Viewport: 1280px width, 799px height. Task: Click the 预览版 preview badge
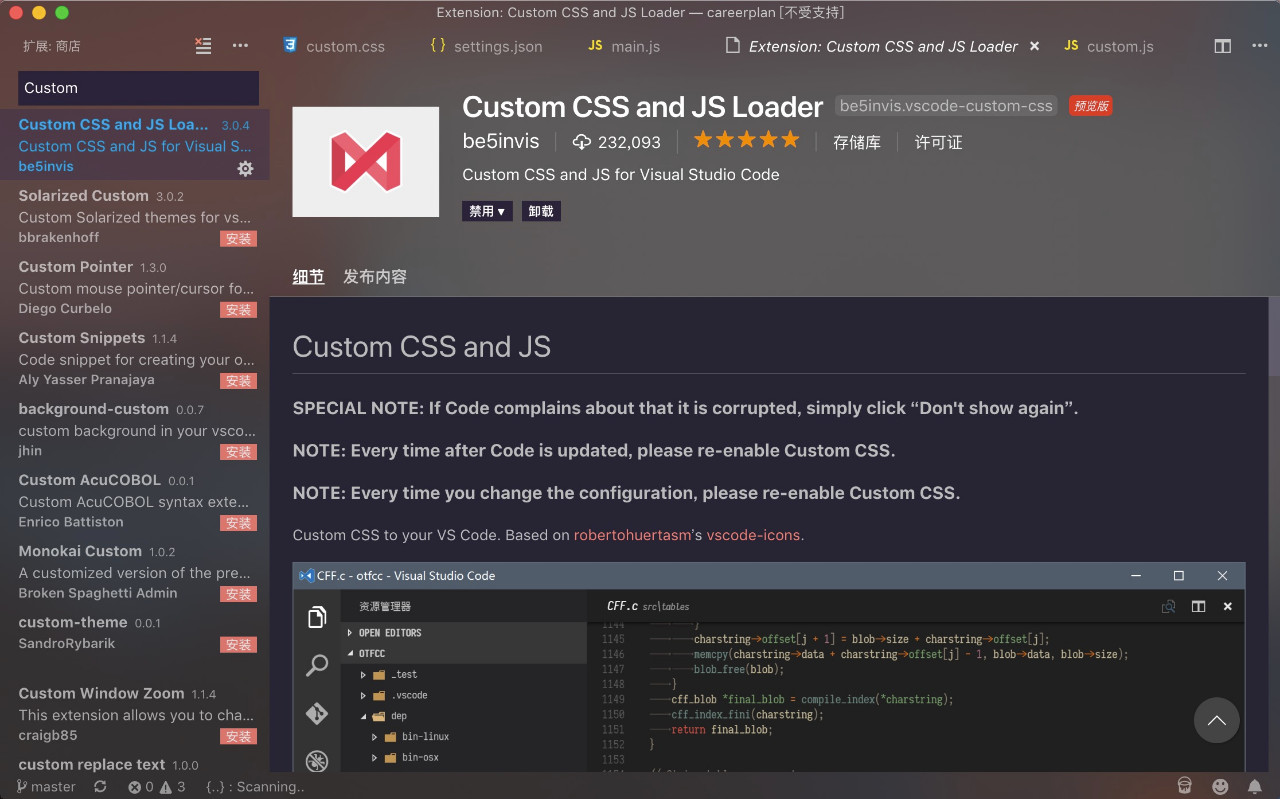(x=1090, y=106)
